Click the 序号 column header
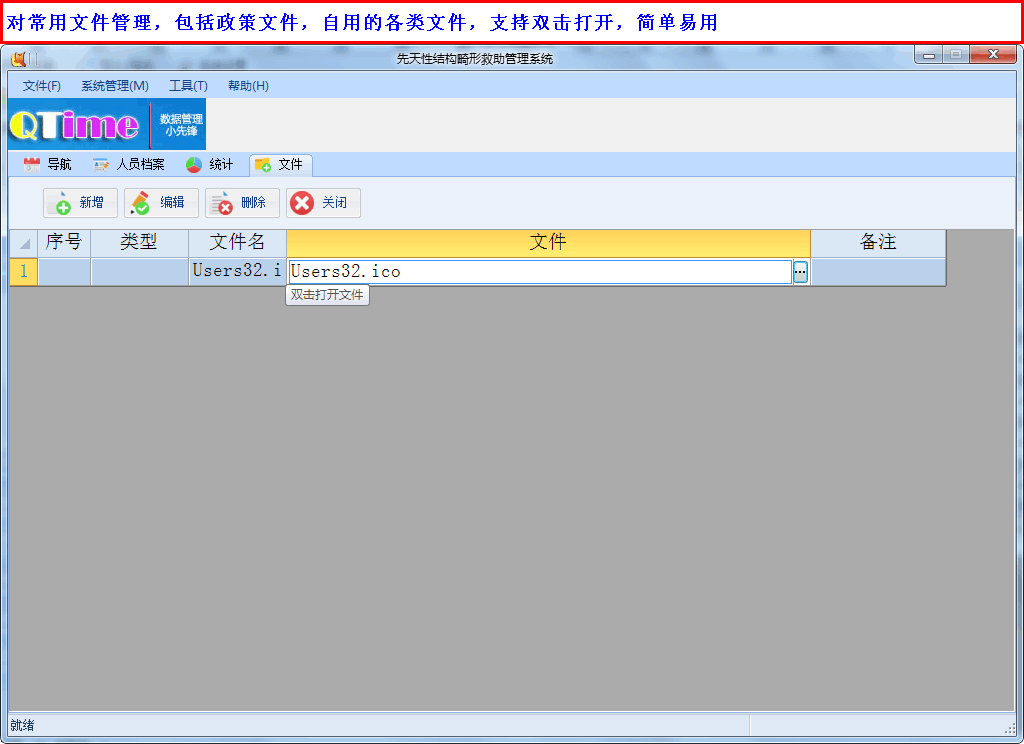The width and height of the screenshot is (1024, 744). point(64,243)
